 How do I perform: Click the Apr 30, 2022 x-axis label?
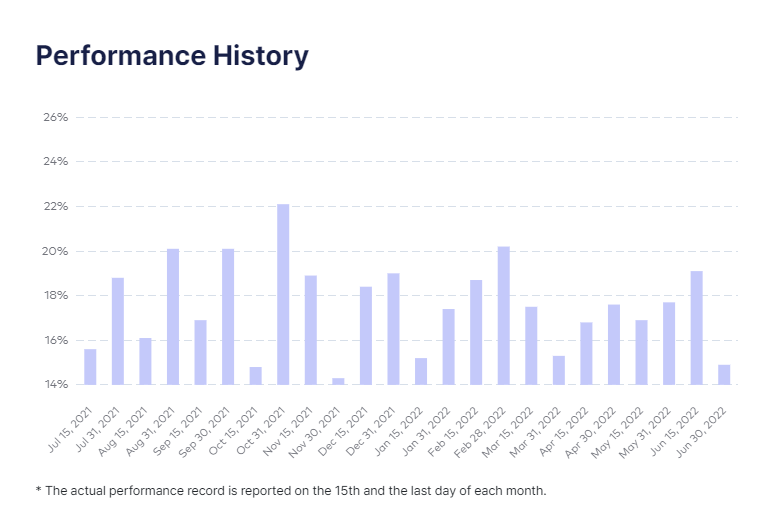[591, 432]
